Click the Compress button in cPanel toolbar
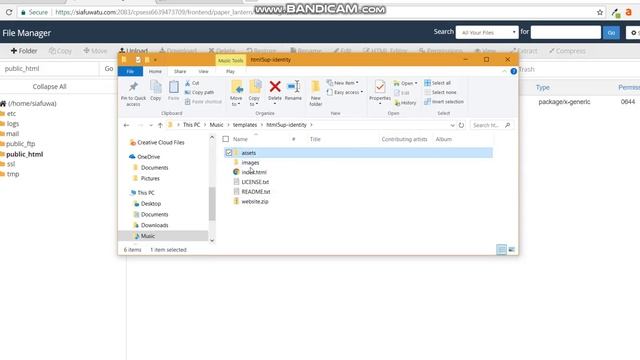640x360 pixels. click(567, 51)
